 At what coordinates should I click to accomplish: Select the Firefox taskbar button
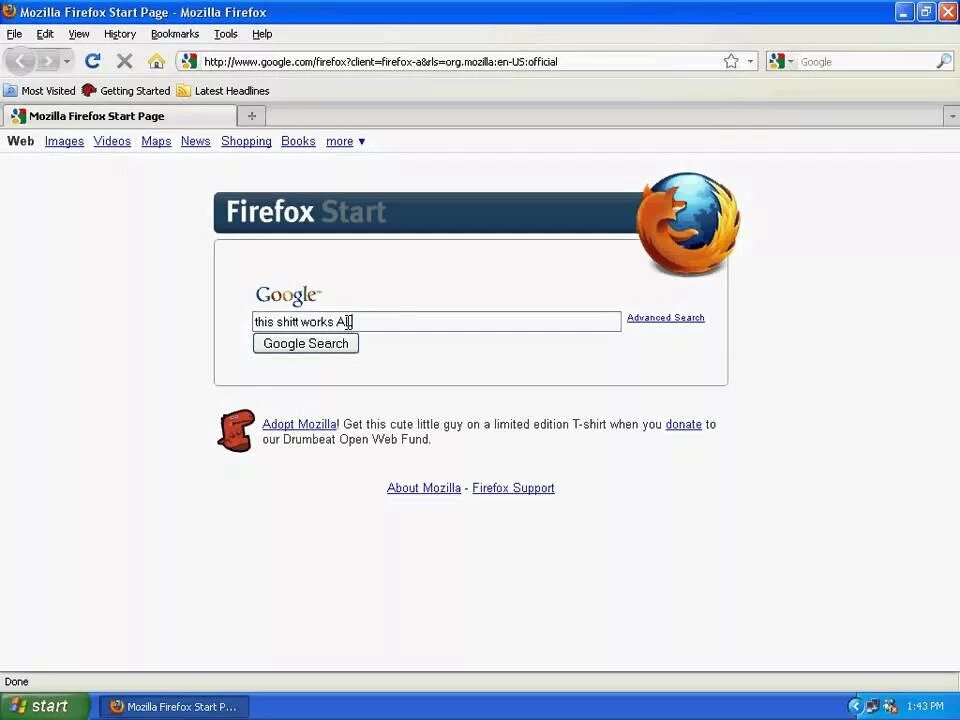174,707
